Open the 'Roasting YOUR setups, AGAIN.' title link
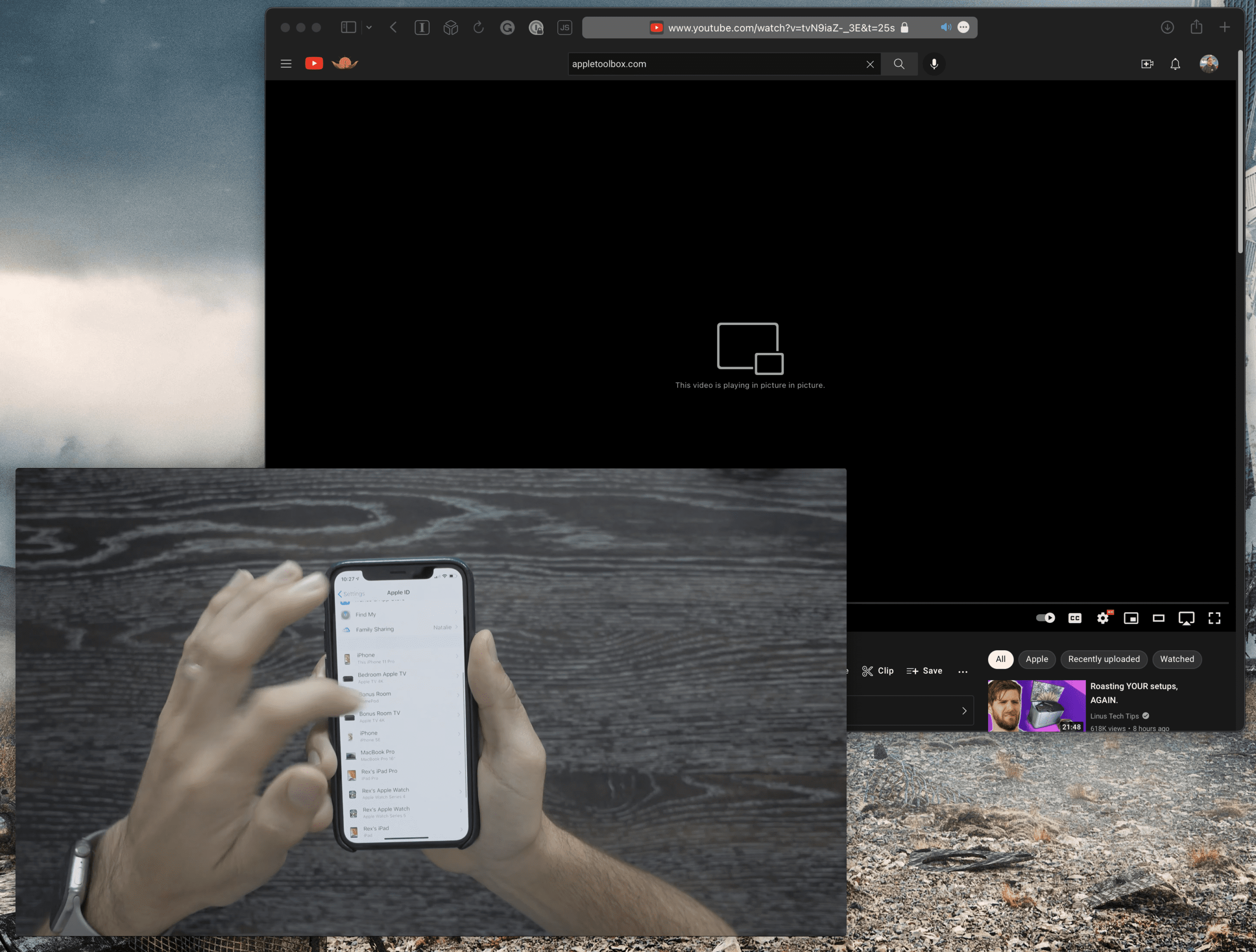The image size is (1256, 952). [1134, 693]
